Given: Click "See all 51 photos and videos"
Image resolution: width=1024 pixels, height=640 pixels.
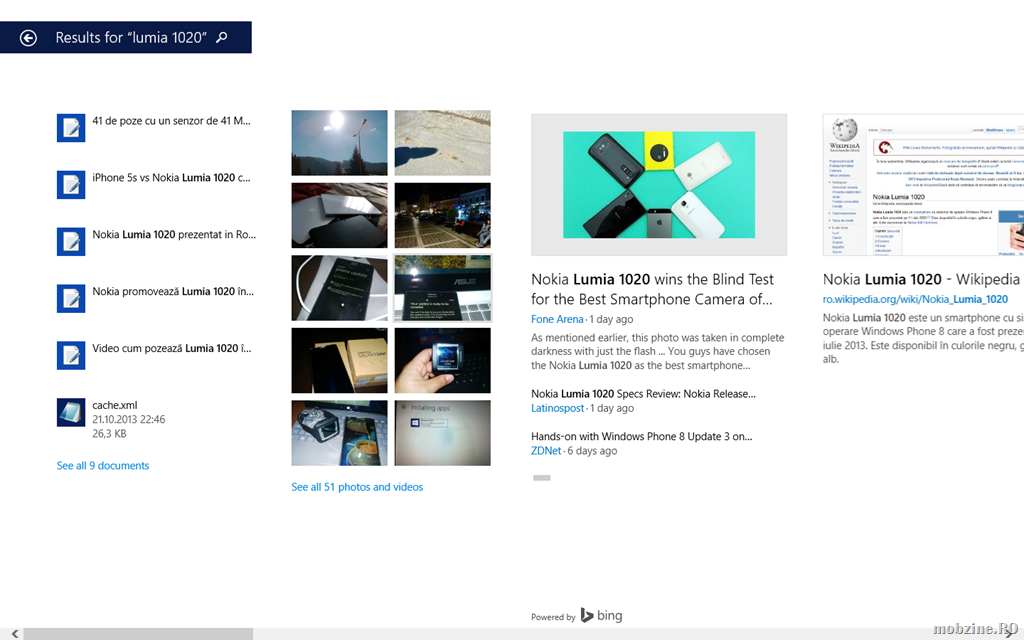Looking at the screenshot, I should point(357,487).
